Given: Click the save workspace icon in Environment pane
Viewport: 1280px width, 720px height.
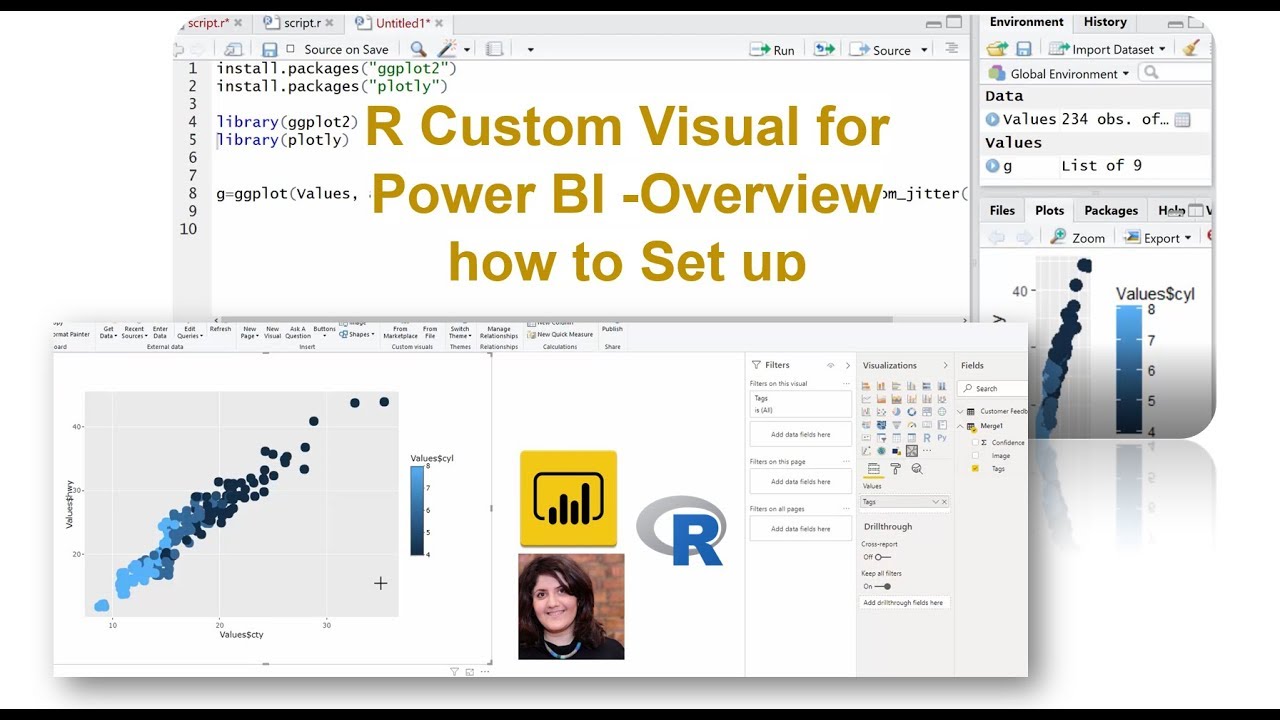Looking at the screenshot, I should click(1024, 48).
